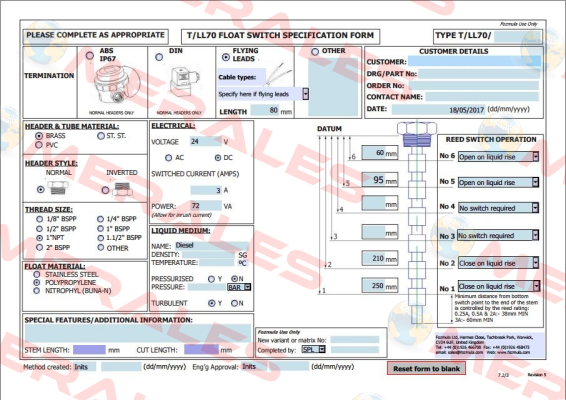The width and height of the screenshot is (566, 400).
Task: Click the PRESSURE value field
Action: pos(206,287)
